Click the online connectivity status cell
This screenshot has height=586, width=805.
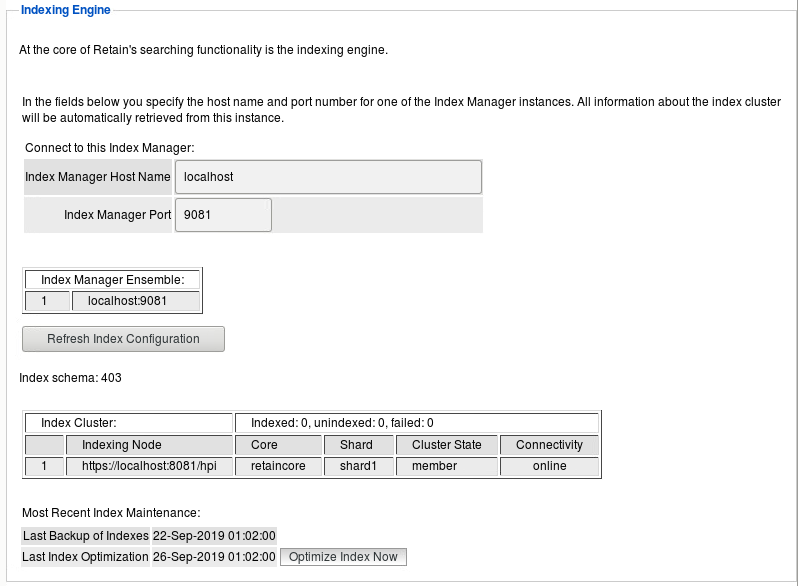tap(549, 466)
